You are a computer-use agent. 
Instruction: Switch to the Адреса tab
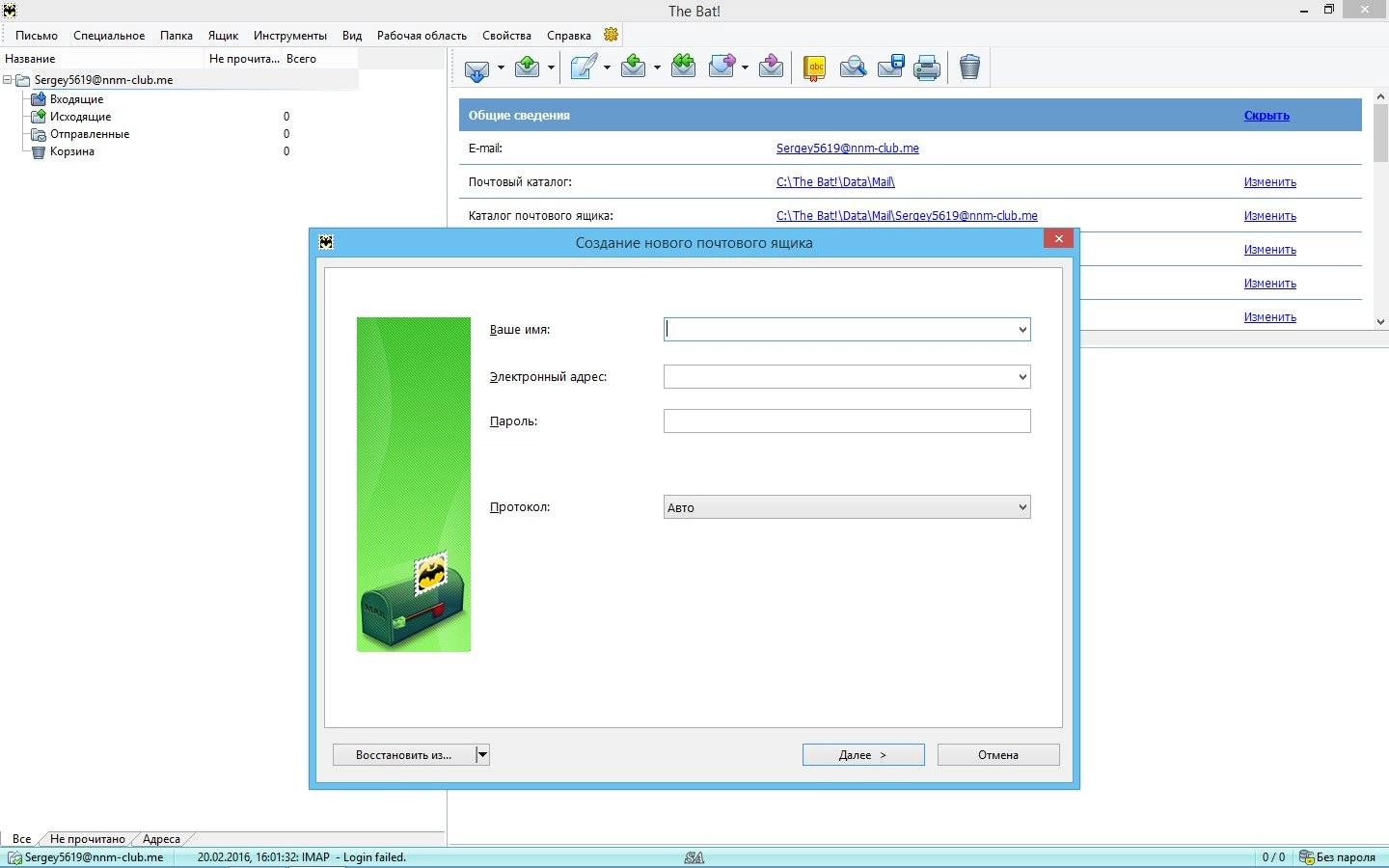click(161, 839)
